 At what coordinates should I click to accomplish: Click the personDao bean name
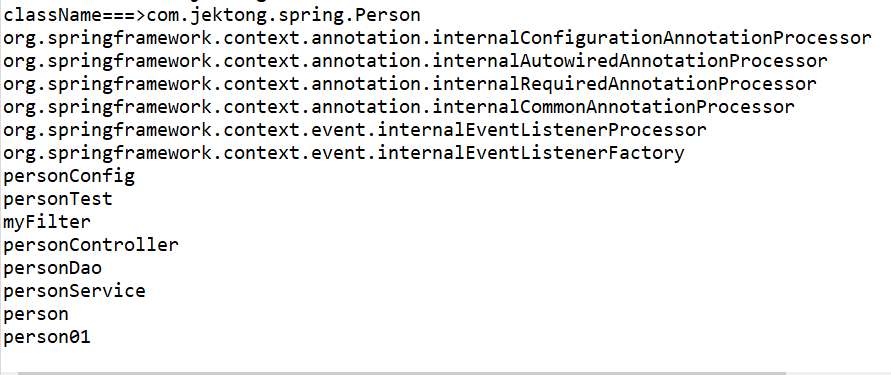(x=52, y=268)
